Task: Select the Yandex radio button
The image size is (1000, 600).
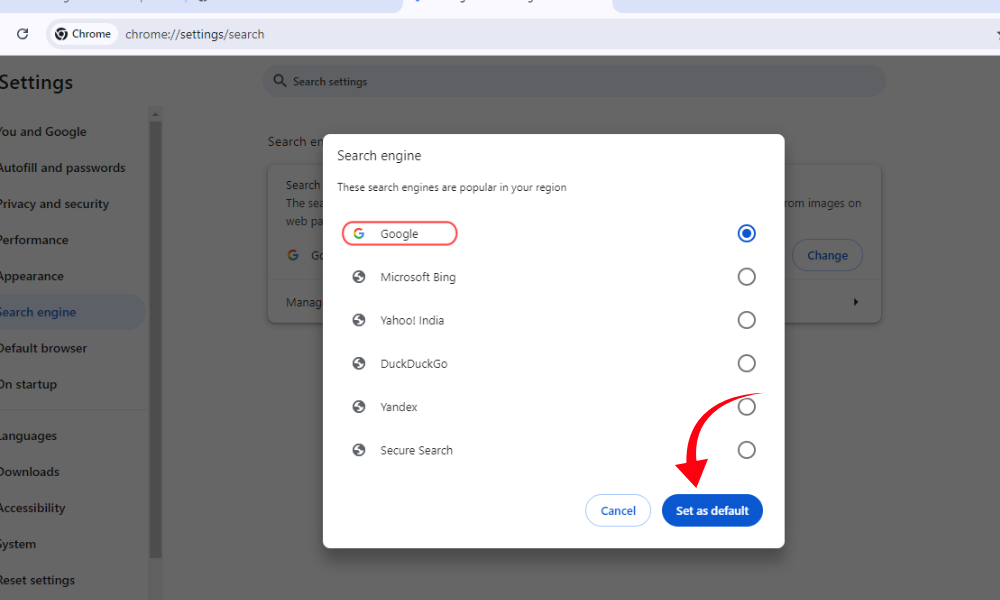Action: coord(746,407)
